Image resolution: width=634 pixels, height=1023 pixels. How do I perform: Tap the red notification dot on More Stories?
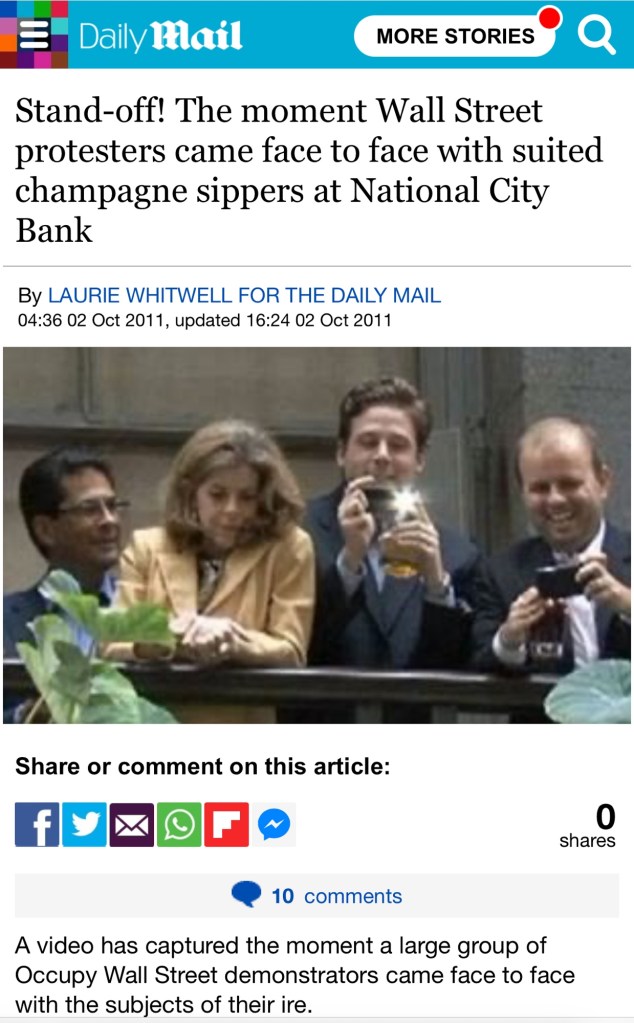[x=550, y=18]
